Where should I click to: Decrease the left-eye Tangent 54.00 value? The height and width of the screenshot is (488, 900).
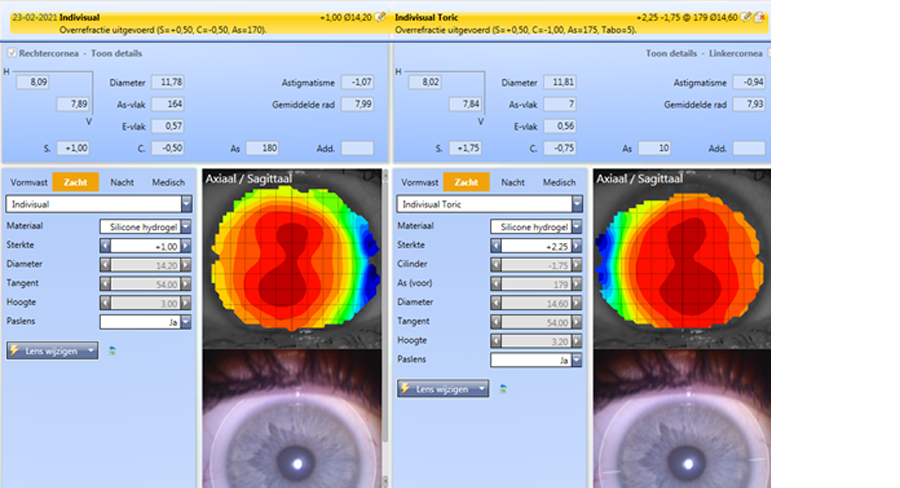[x=496, y=322]
